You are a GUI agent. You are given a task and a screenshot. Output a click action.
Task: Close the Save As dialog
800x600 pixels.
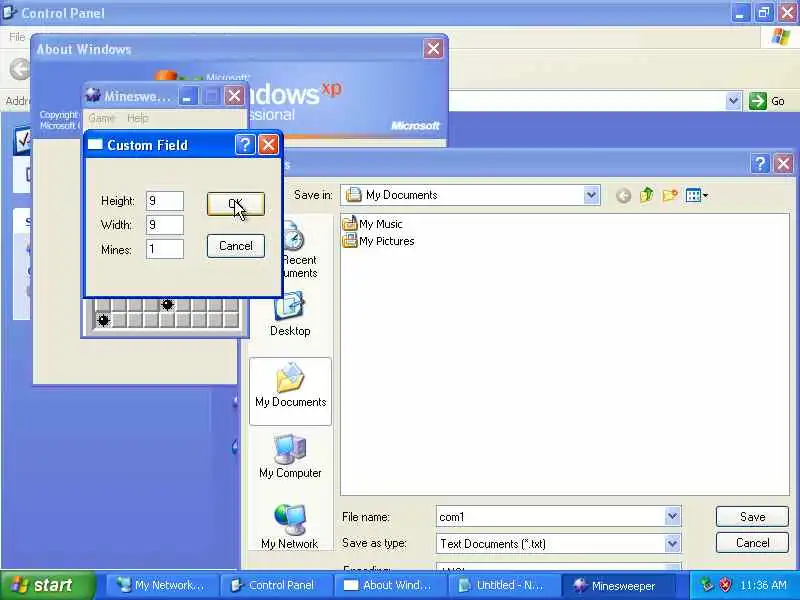pyautogui.click(x=783, y=163)
